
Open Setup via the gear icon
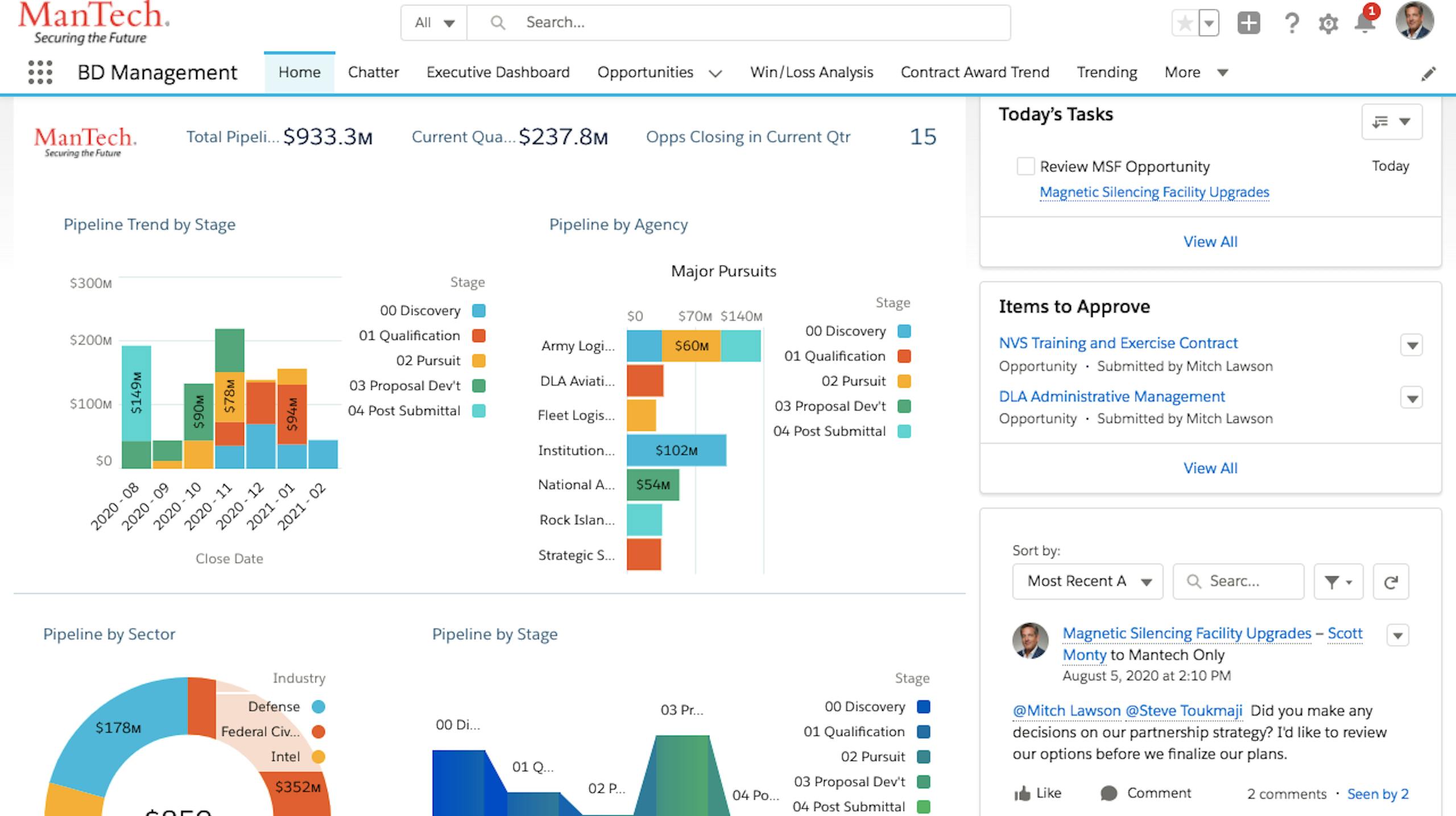coord(1327,23)
